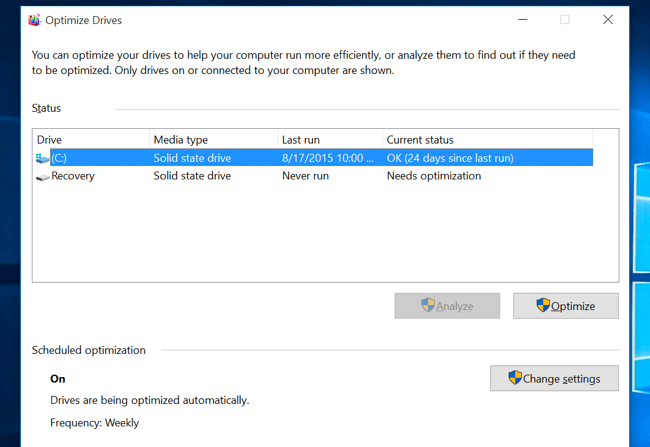Click the Current status column header
Image resolution: width=650 pixels, height=447 pixels.
(x=487, y=140)
